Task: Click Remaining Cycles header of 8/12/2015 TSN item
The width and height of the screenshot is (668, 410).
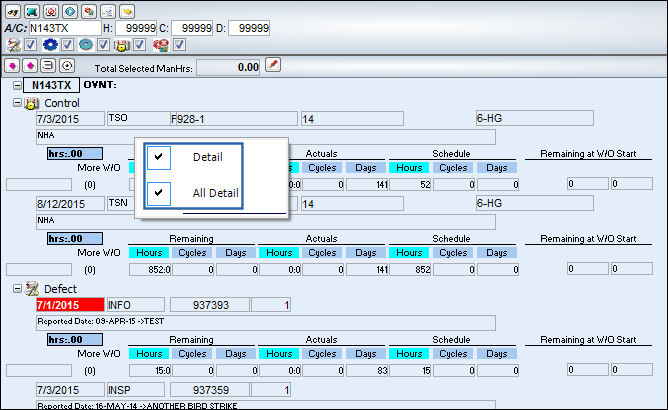Action: pos(192,253)
